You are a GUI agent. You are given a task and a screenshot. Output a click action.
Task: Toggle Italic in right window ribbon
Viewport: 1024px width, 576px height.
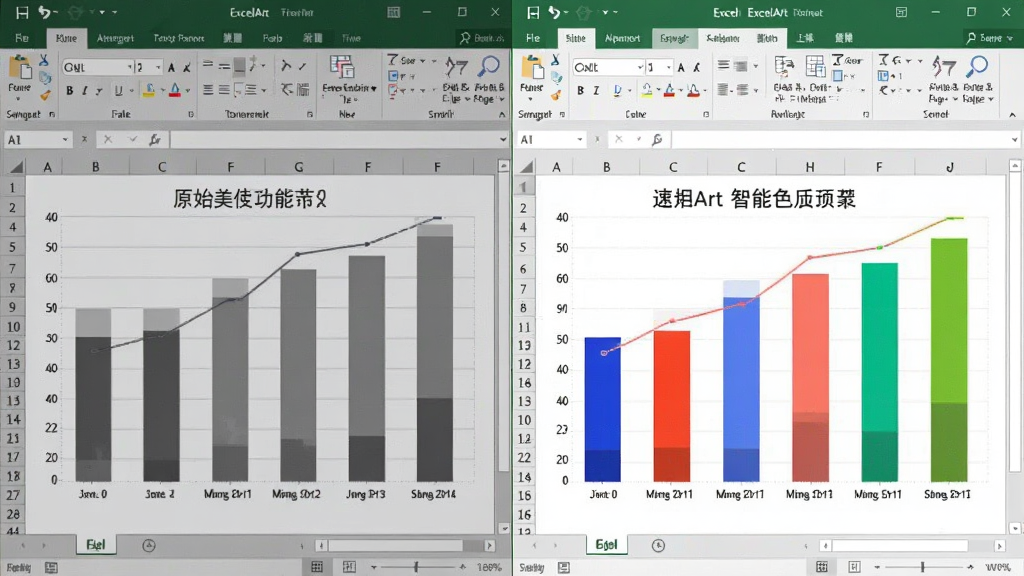pyautogui.click(x=596, y=91)
